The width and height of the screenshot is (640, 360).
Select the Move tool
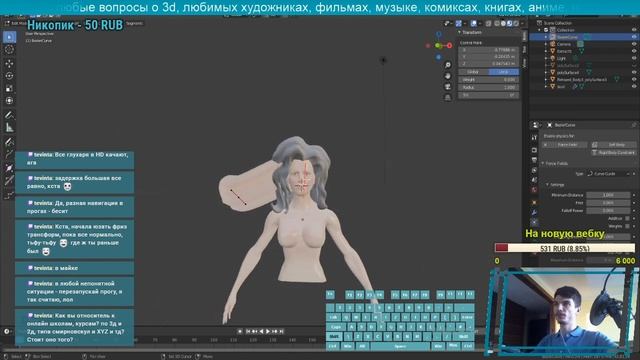tap(9, 64)
